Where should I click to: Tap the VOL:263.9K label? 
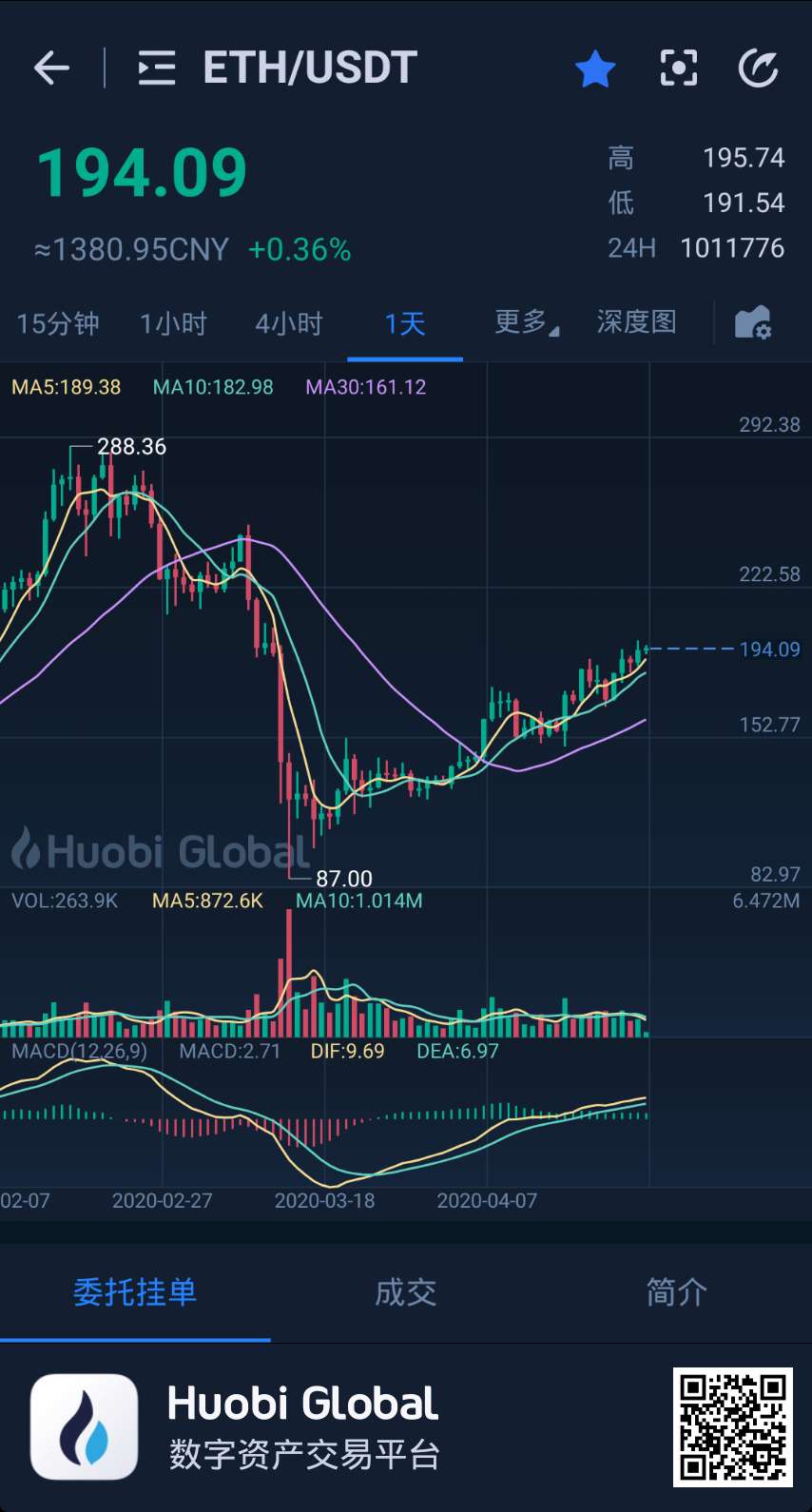(x=65, y=901)
